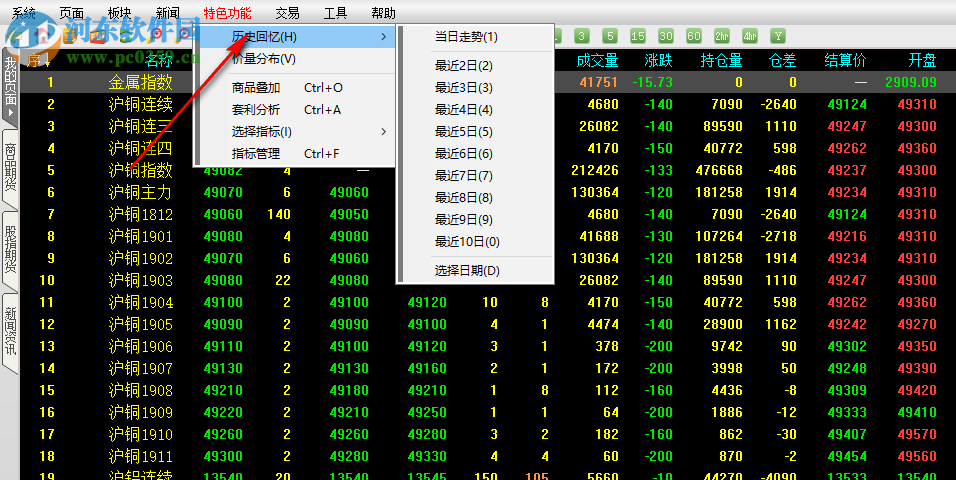Viewport: 956px width, 480px height.
Task: Open the 工具 menu
Action: point(335,13)
